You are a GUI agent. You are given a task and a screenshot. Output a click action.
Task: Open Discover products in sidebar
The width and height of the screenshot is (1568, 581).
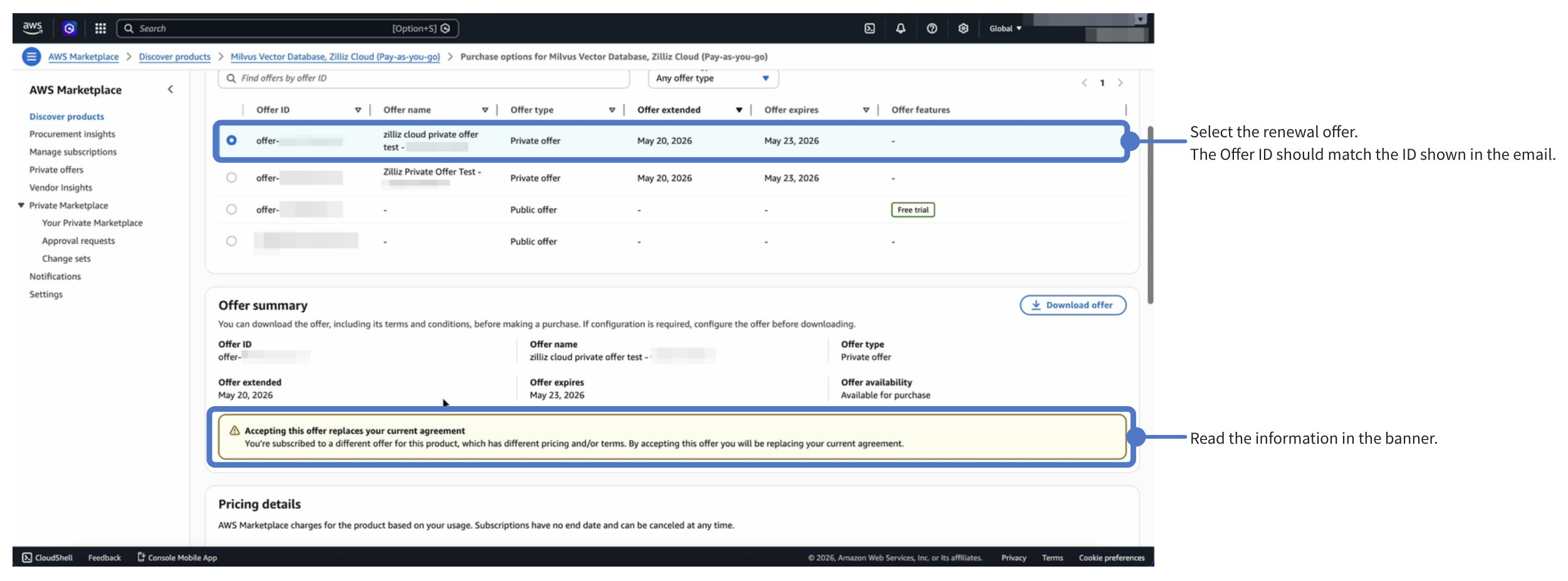pyautogui.click(x=66, y=117)
